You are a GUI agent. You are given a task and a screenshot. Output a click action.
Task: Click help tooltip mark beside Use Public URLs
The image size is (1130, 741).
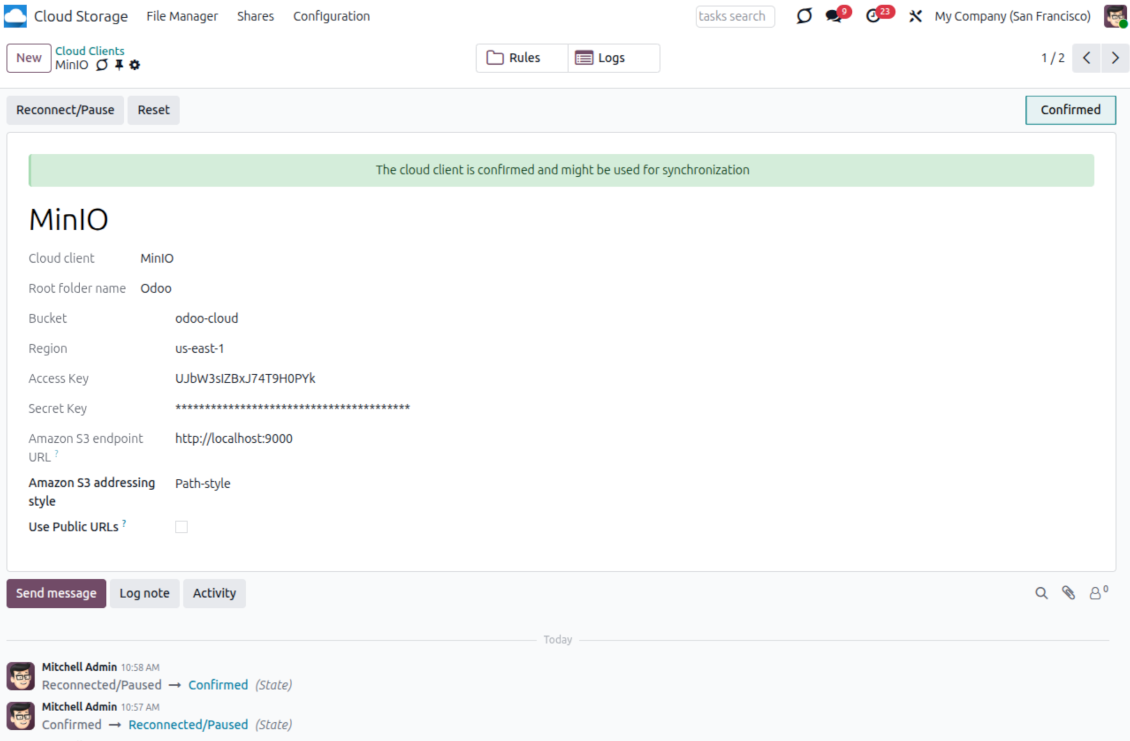[124, 524]
